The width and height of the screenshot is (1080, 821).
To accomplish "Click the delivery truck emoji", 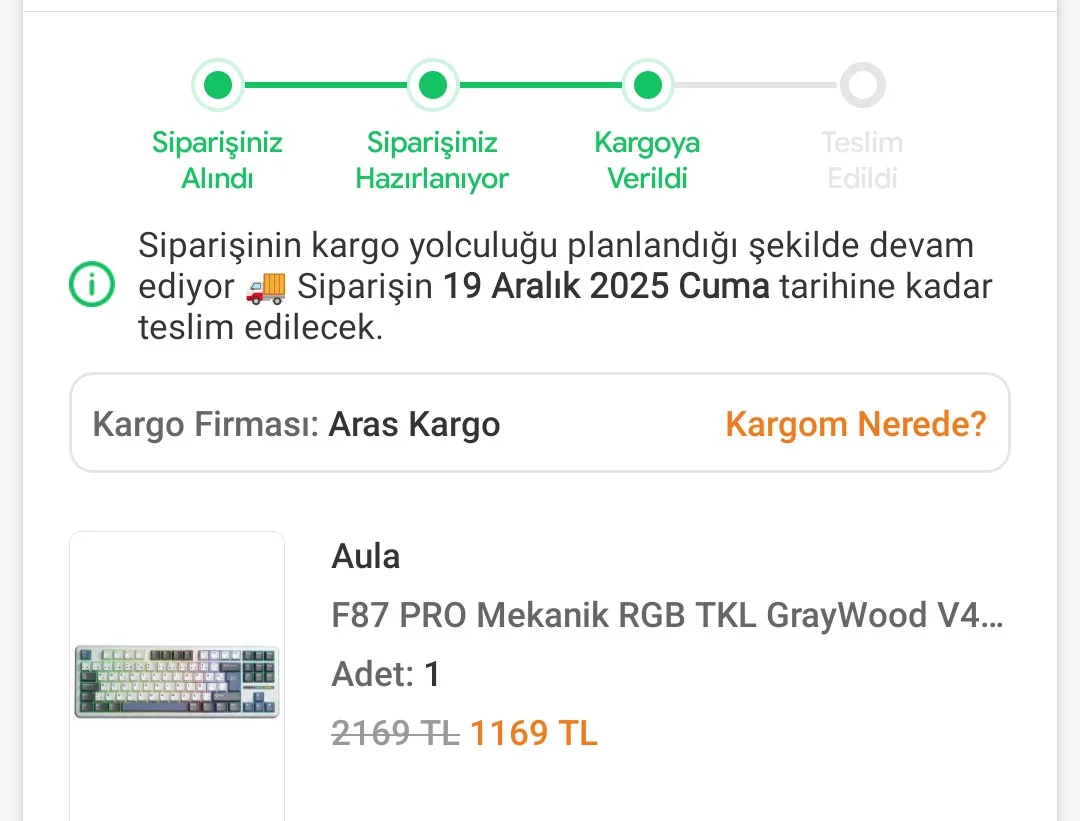I will [x=266, y=287].
